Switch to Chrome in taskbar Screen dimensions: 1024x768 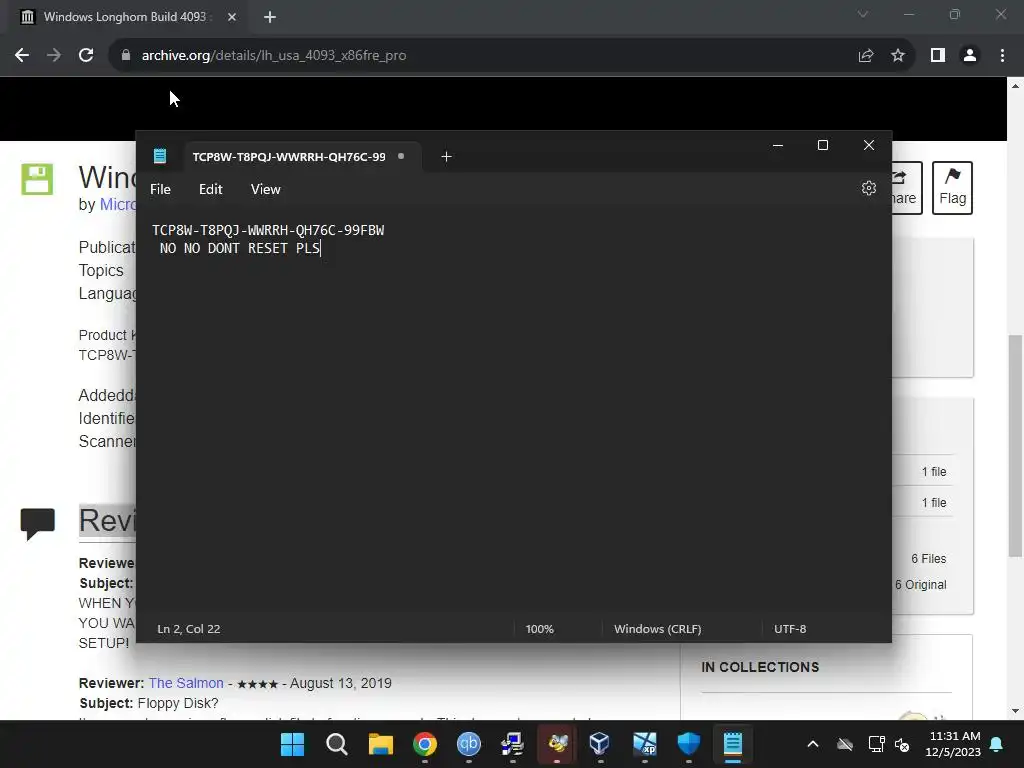point(424,744)
